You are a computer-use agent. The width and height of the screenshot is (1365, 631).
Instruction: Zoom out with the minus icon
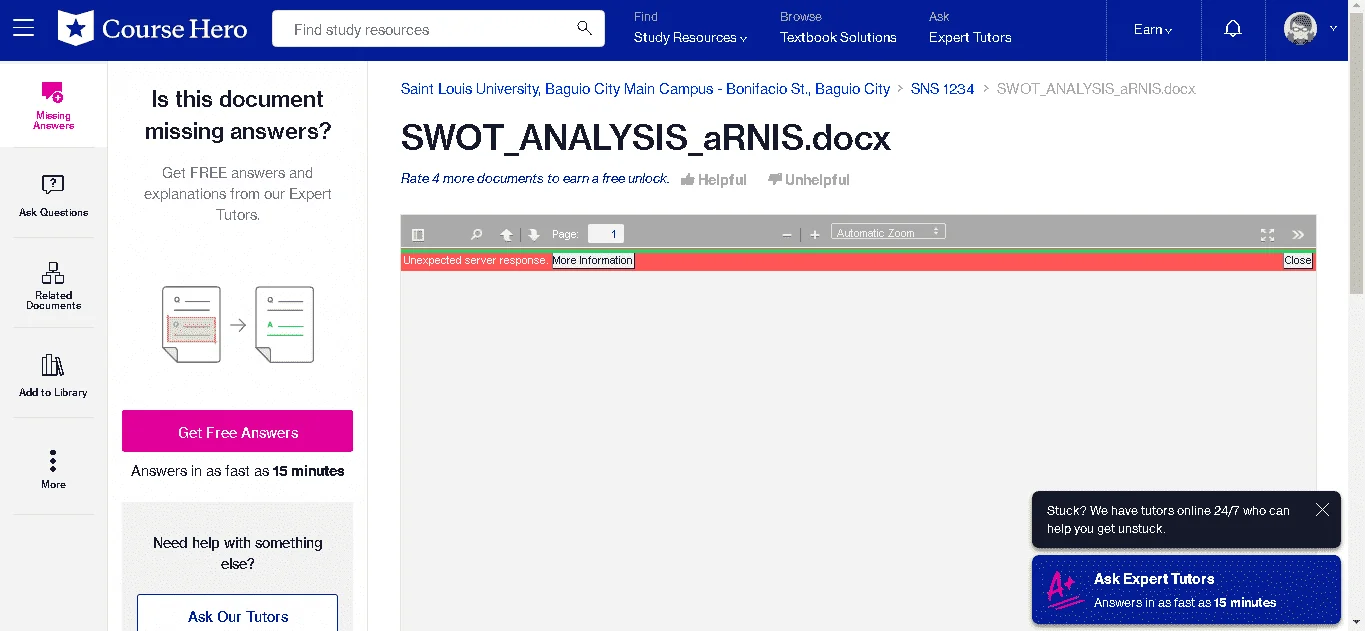(x=787, y=234)
